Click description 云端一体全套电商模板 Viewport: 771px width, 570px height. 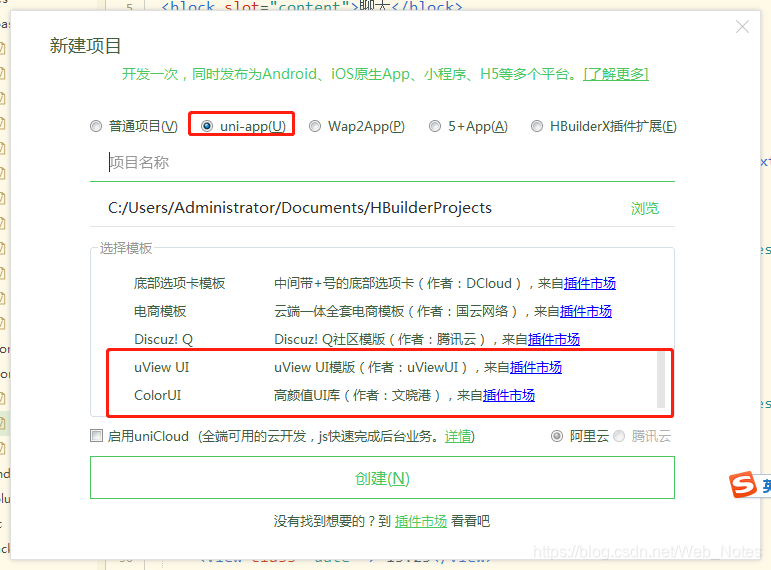pyautogui.click(x=339, y=311)
